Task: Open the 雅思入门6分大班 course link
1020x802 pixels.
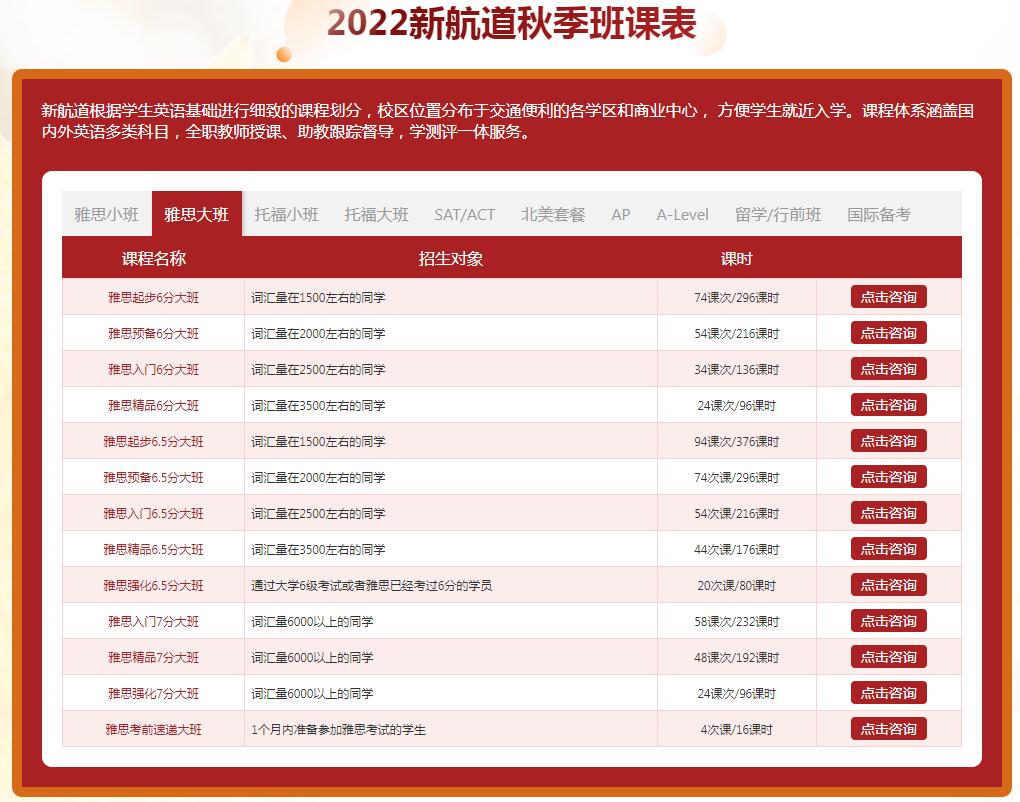Action: [x=154, y=369]
